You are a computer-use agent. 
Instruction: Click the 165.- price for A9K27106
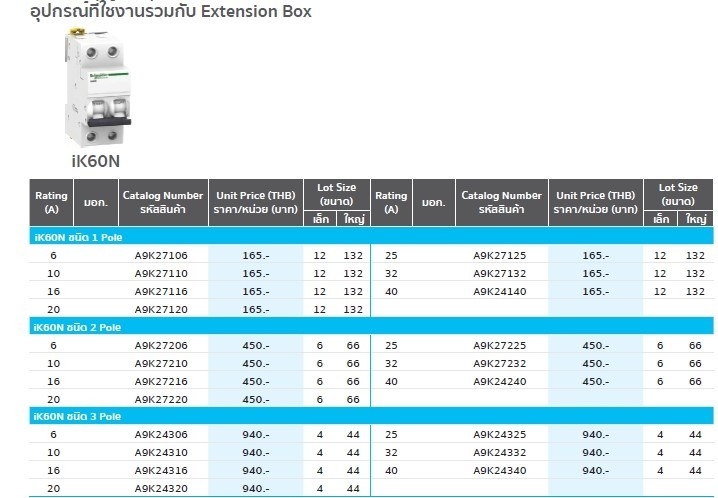pyautogui.click(x=256, y=255)
